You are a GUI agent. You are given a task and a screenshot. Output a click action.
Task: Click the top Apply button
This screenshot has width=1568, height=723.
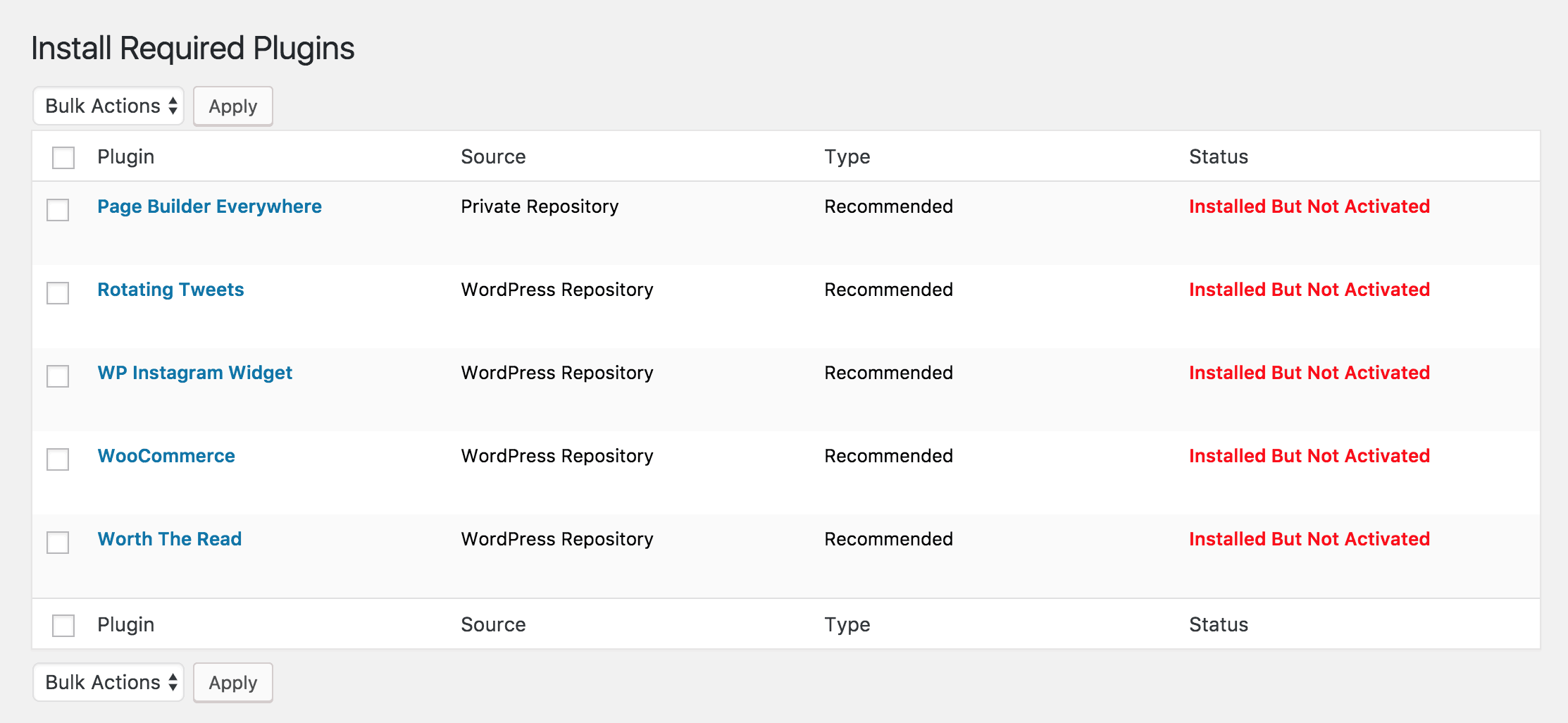pyautogui.click(x=233, y=106)
